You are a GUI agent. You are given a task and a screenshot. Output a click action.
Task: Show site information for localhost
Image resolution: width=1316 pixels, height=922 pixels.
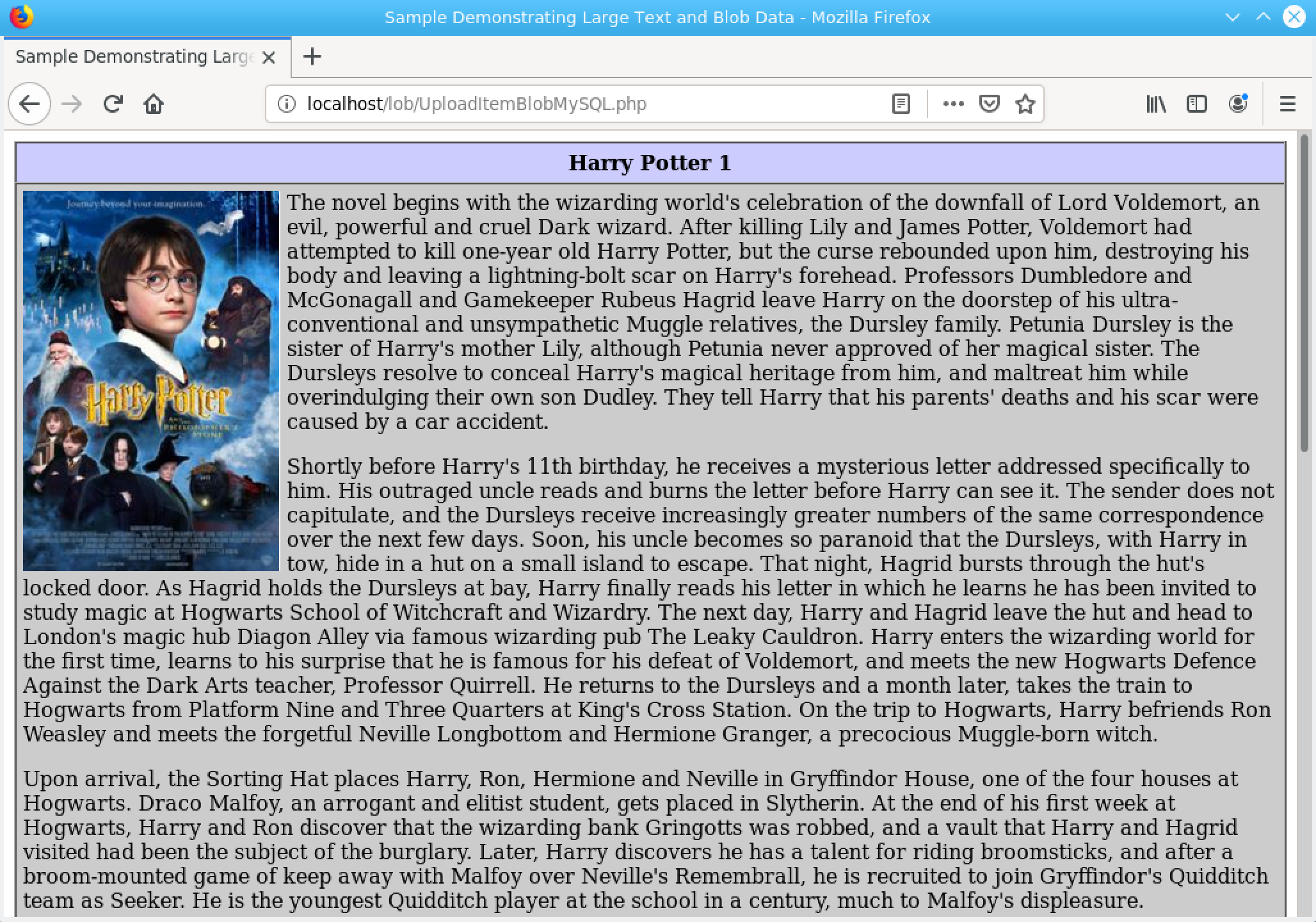click(x=286, y=104)
